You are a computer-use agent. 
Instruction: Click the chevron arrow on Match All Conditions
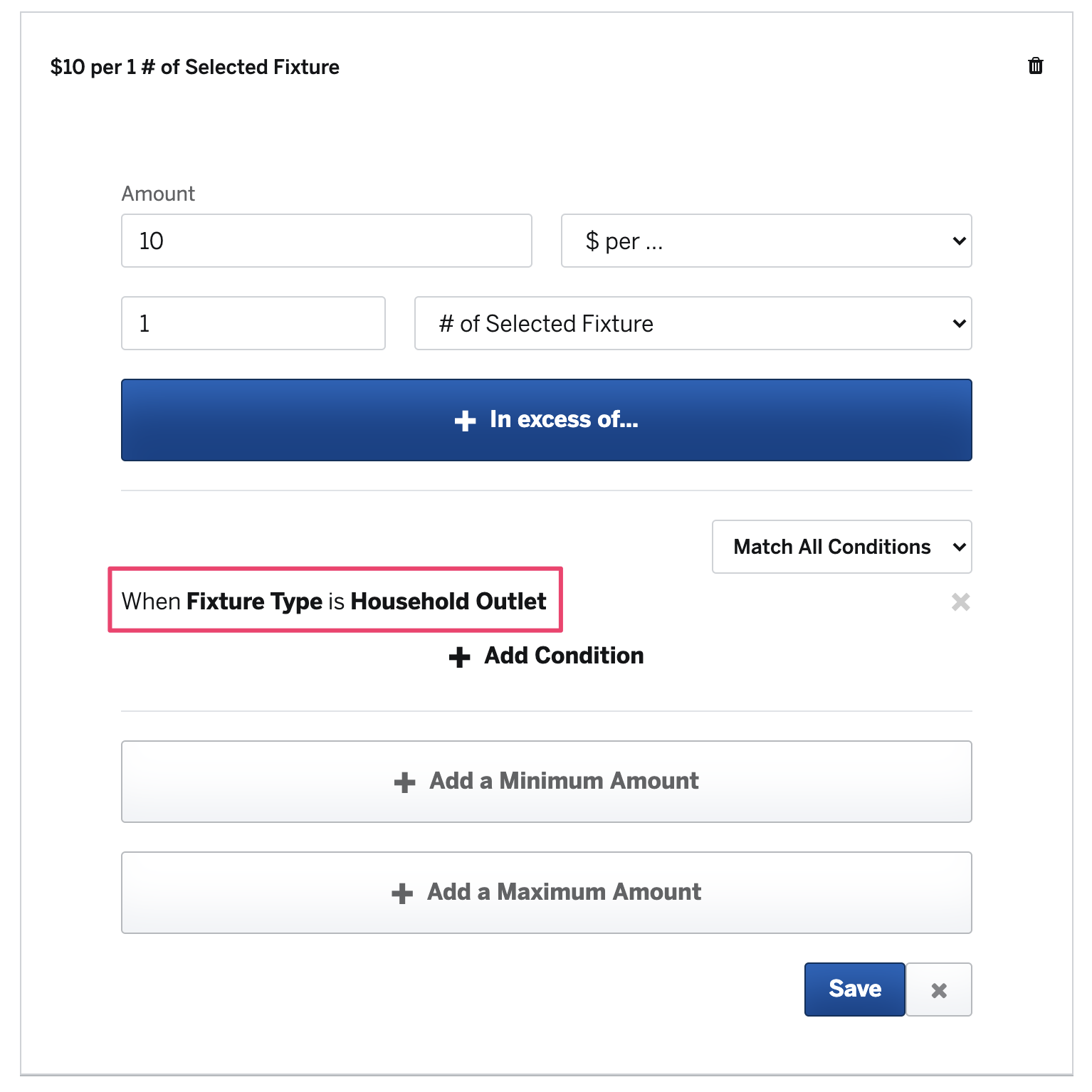pos(959,547)
